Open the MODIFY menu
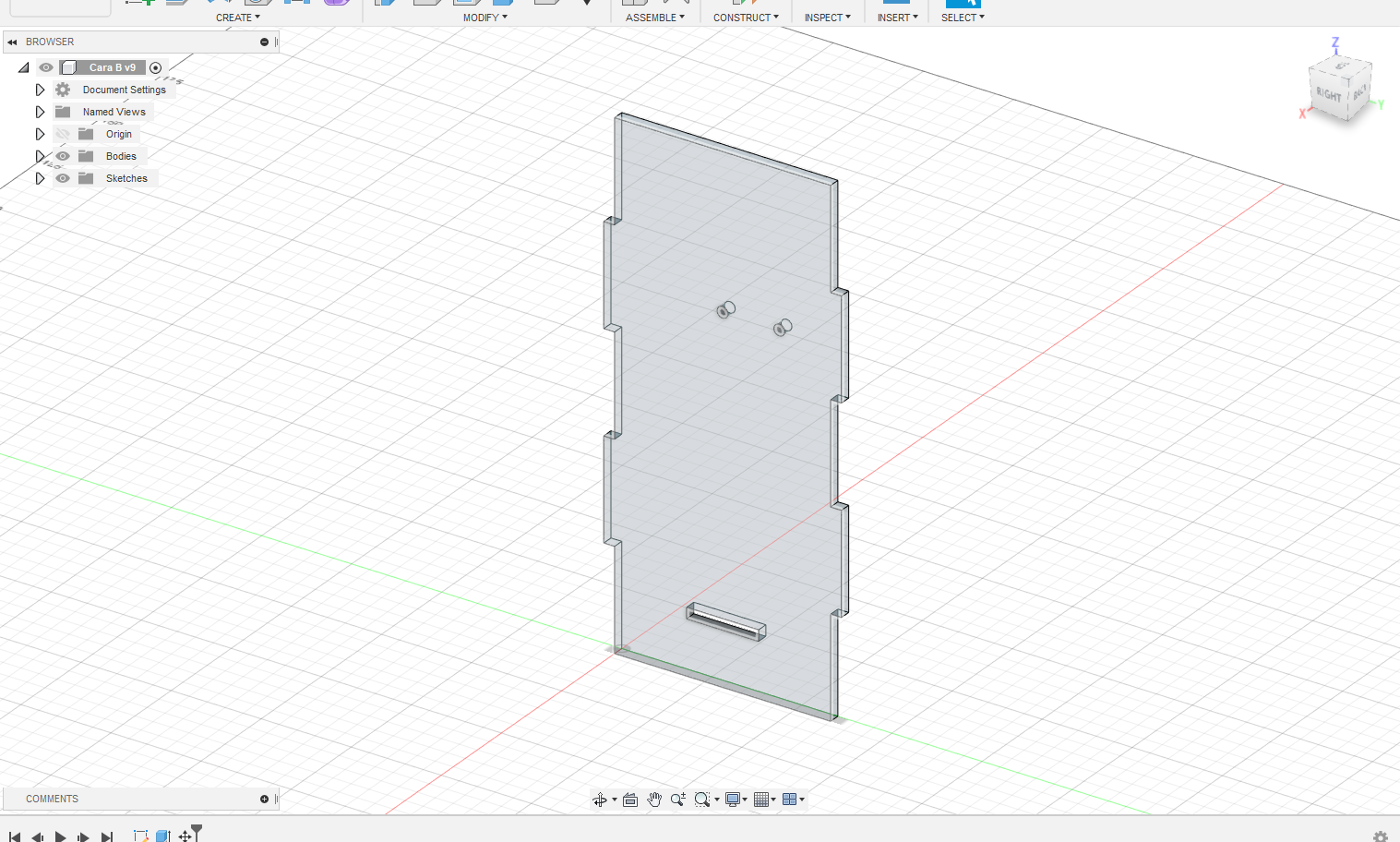The image size is (1400, 842). pyautogui.click(x=485, y=18)
